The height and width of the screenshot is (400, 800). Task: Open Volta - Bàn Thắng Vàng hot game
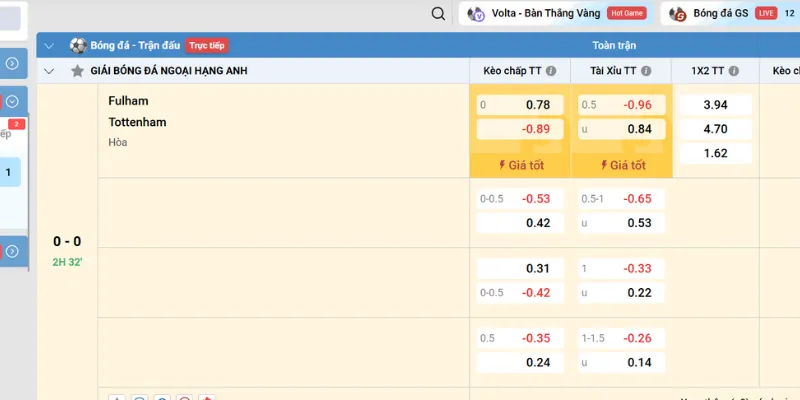coord(557,14)
